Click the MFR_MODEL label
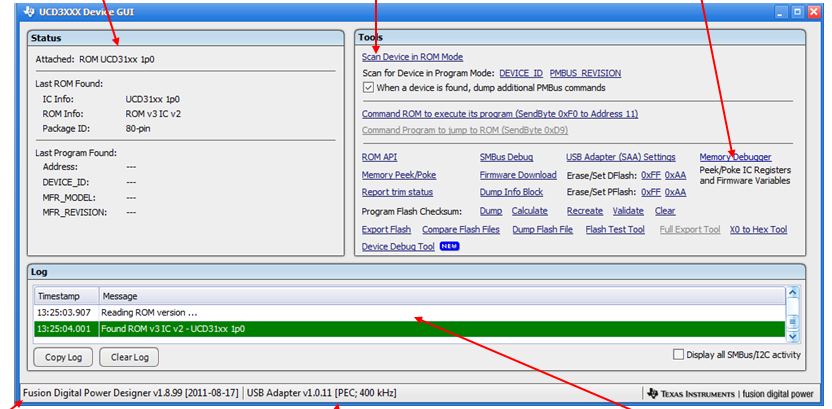This screenshot has width=832, height=409. point(68,197)
